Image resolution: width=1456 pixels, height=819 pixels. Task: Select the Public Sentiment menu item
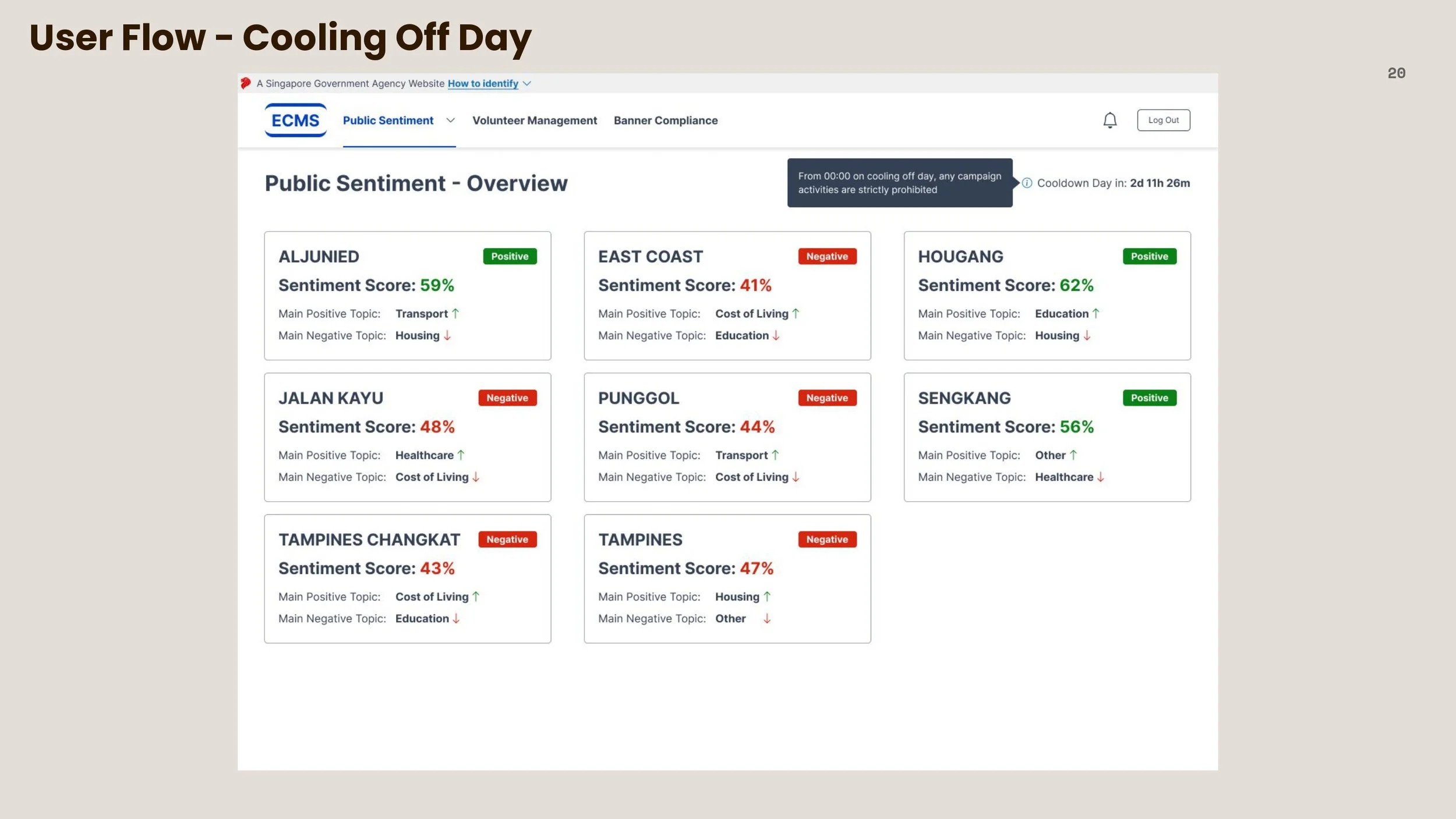(388, 120)
